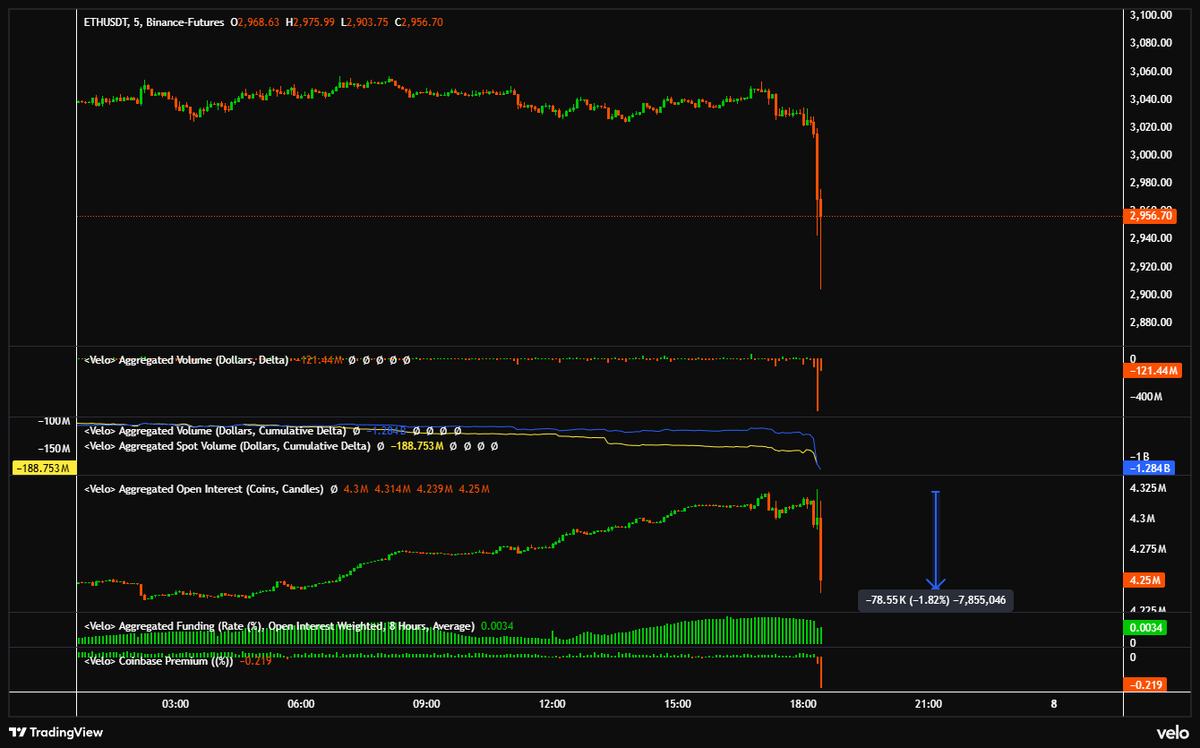The height and width of the screenshot is (748, 1200).
Task: Open Aggregated Open Interest legend
Action: coord(204,490)
